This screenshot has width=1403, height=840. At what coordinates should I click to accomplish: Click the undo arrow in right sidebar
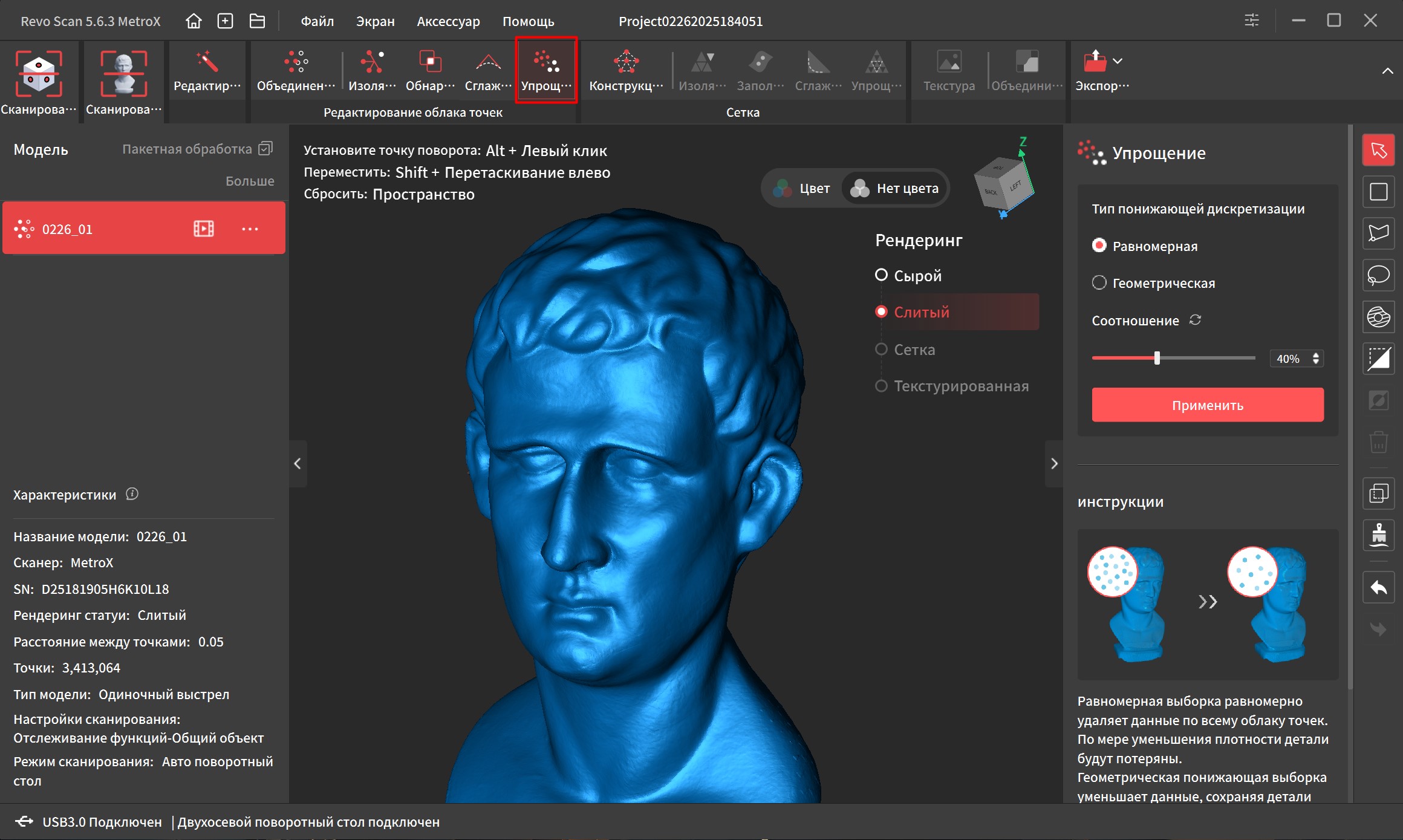[x=1378, y=587]
